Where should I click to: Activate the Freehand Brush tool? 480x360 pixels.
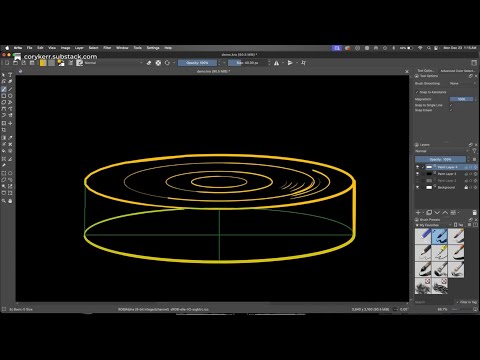(x=4, y=89)
